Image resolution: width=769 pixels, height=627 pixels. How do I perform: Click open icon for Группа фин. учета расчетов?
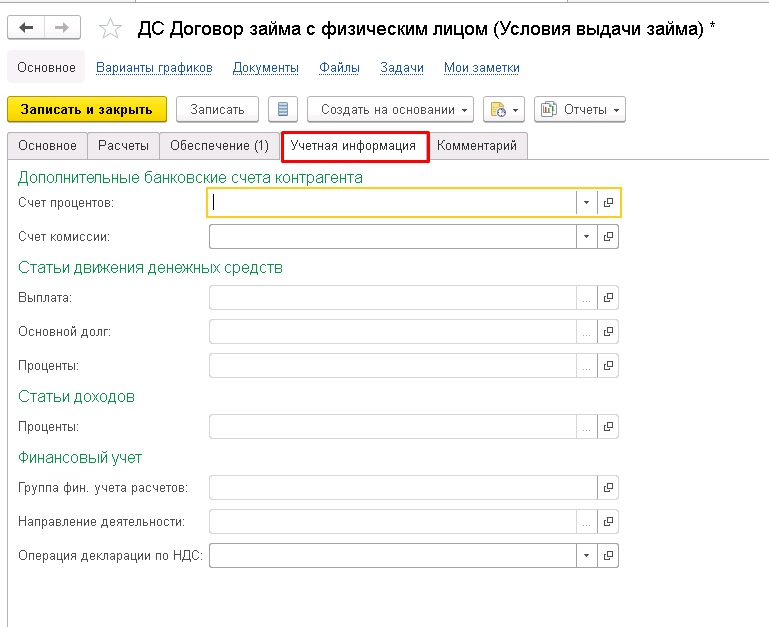click(608, 488)
